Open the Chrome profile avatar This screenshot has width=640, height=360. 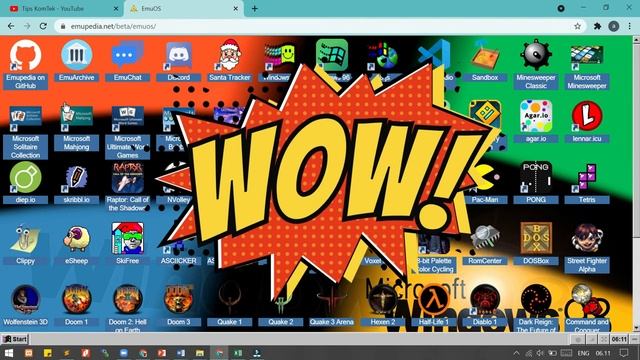coord(613,26)
